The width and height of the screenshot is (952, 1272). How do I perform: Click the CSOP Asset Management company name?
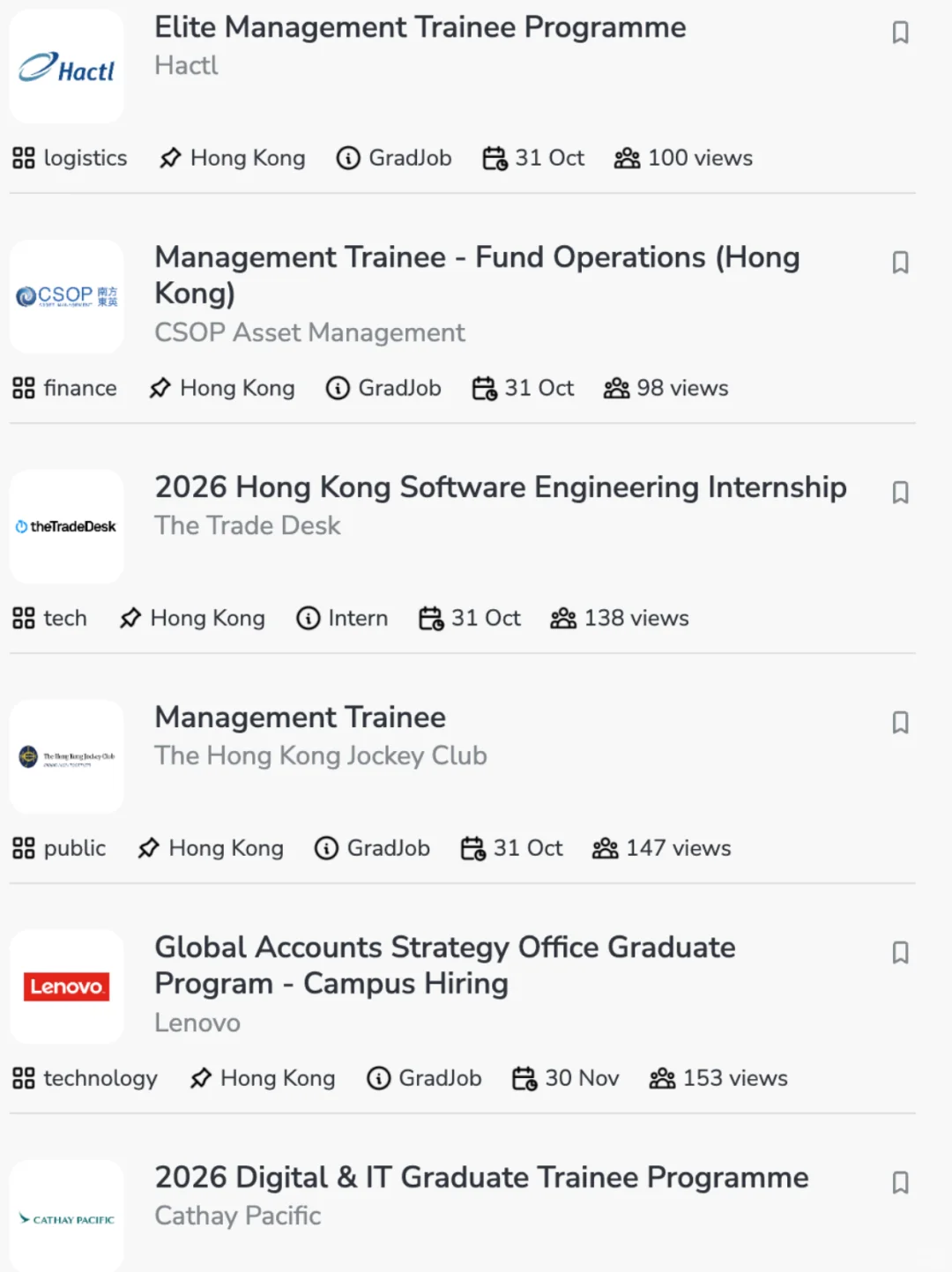pos(309,332)
